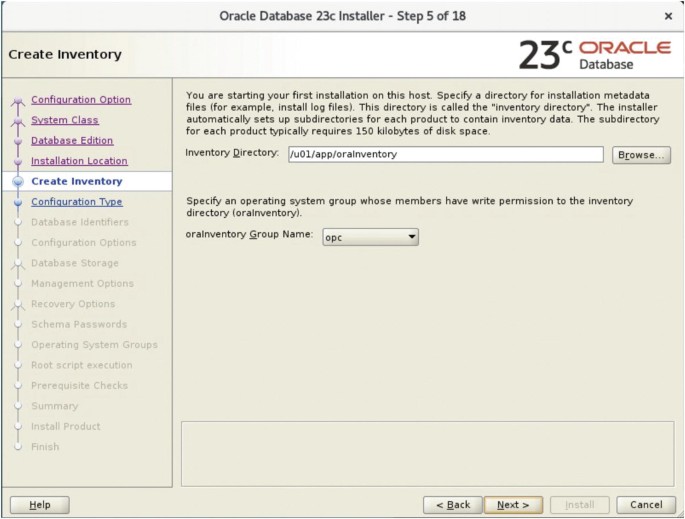Click the Database Edition step bullet
Image resolution: width=685 pixels, height=519 pixels.
[x=18, y=142]
